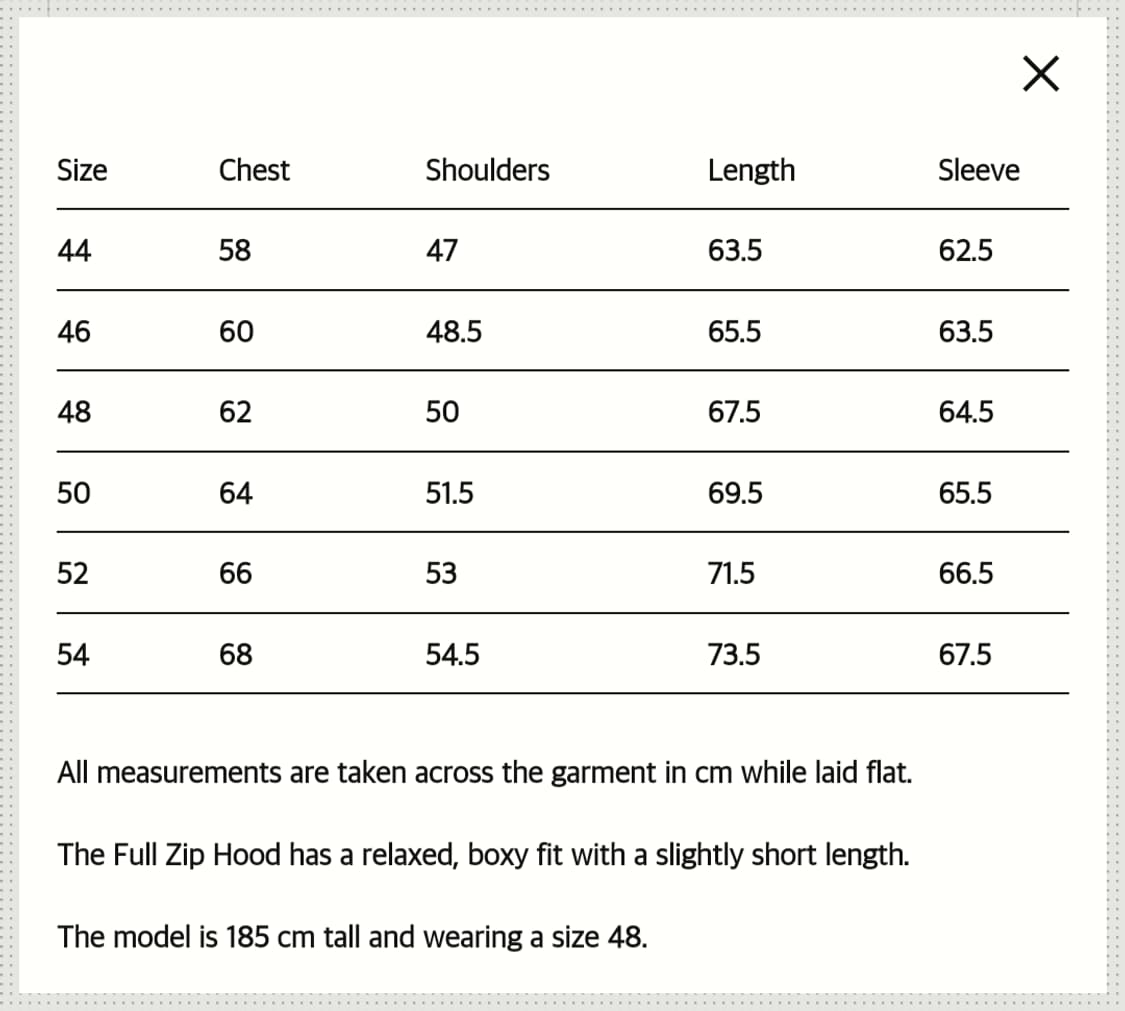Select size 52 in the table

73,574
